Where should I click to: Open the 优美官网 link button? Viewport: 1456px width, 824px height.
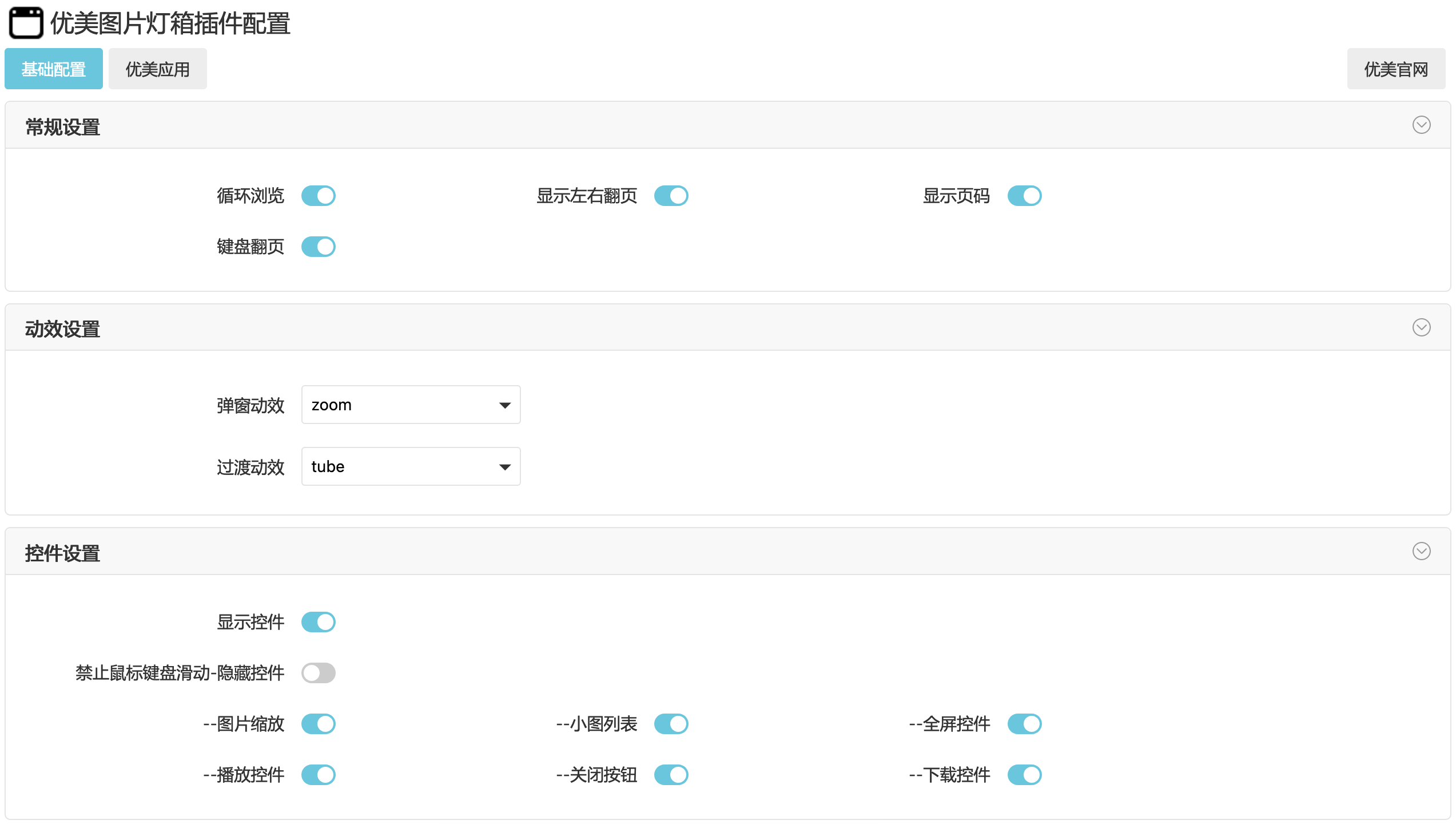[1395, 69]
